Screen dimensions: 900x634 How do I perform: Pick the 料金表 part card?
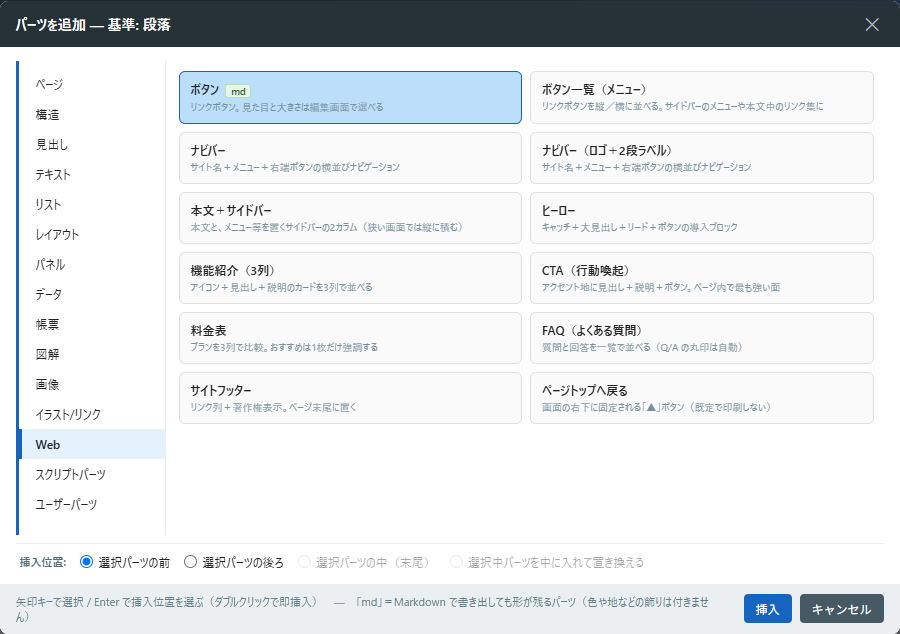point(350,338)
